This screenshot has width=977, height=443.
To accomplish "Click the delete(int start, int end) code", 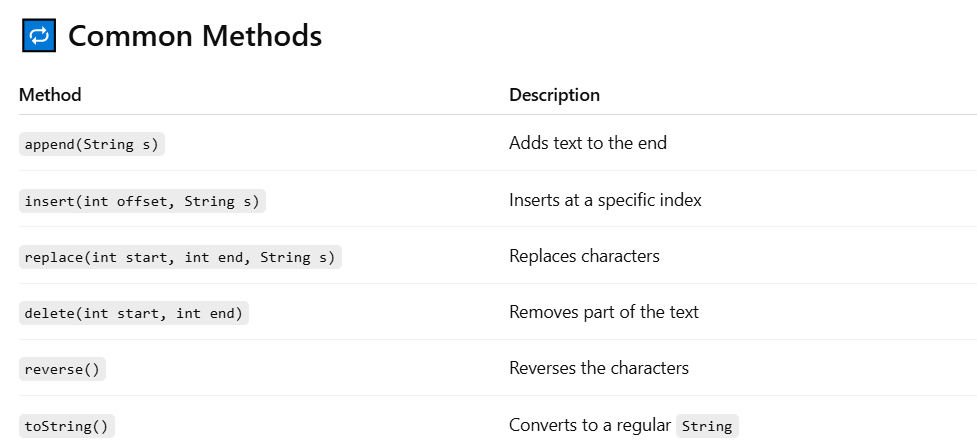I will (x=133, y=313).
